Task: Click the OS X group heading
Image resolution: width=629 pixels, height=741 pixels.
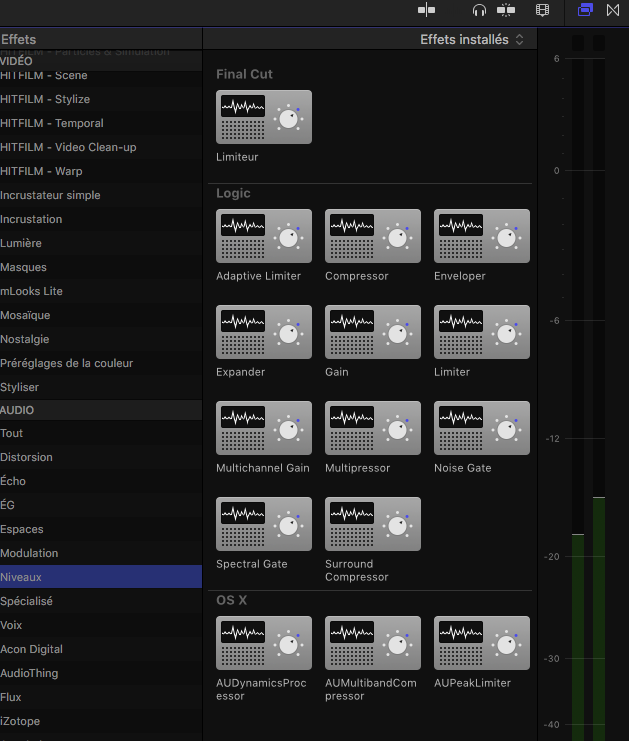Action: pos(232,600)
